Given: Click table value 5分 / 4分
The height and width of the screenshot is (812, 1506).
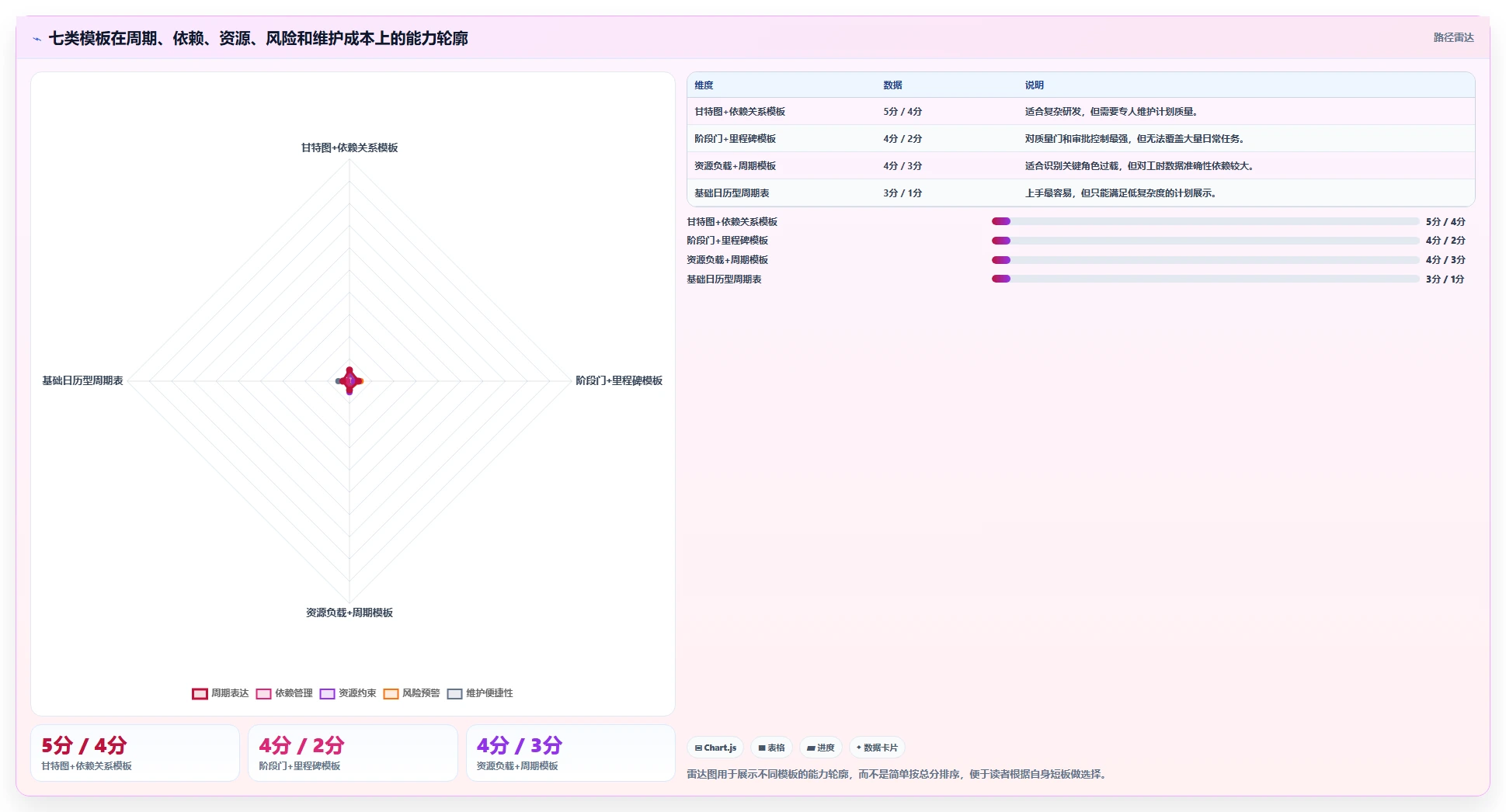Looking at the screenshot, I should tap(903, 112).
